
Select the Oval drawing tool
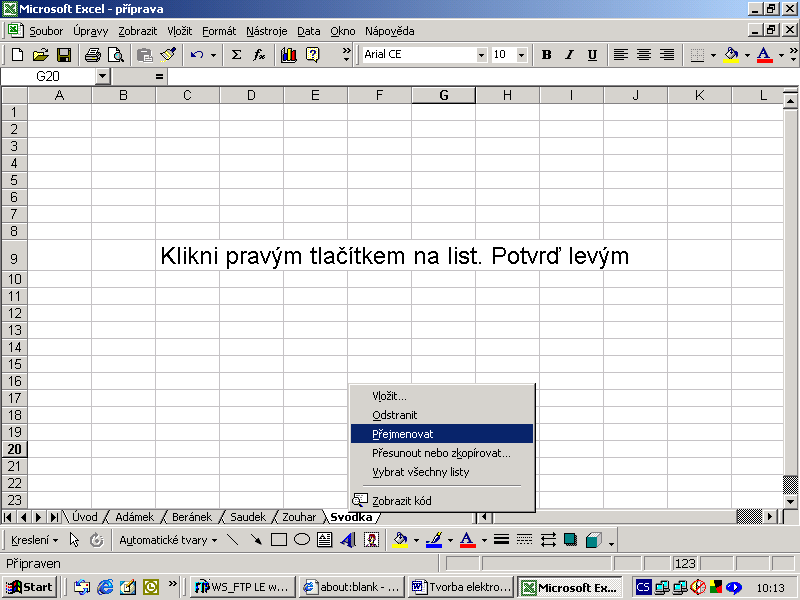[x=302, y=540]
